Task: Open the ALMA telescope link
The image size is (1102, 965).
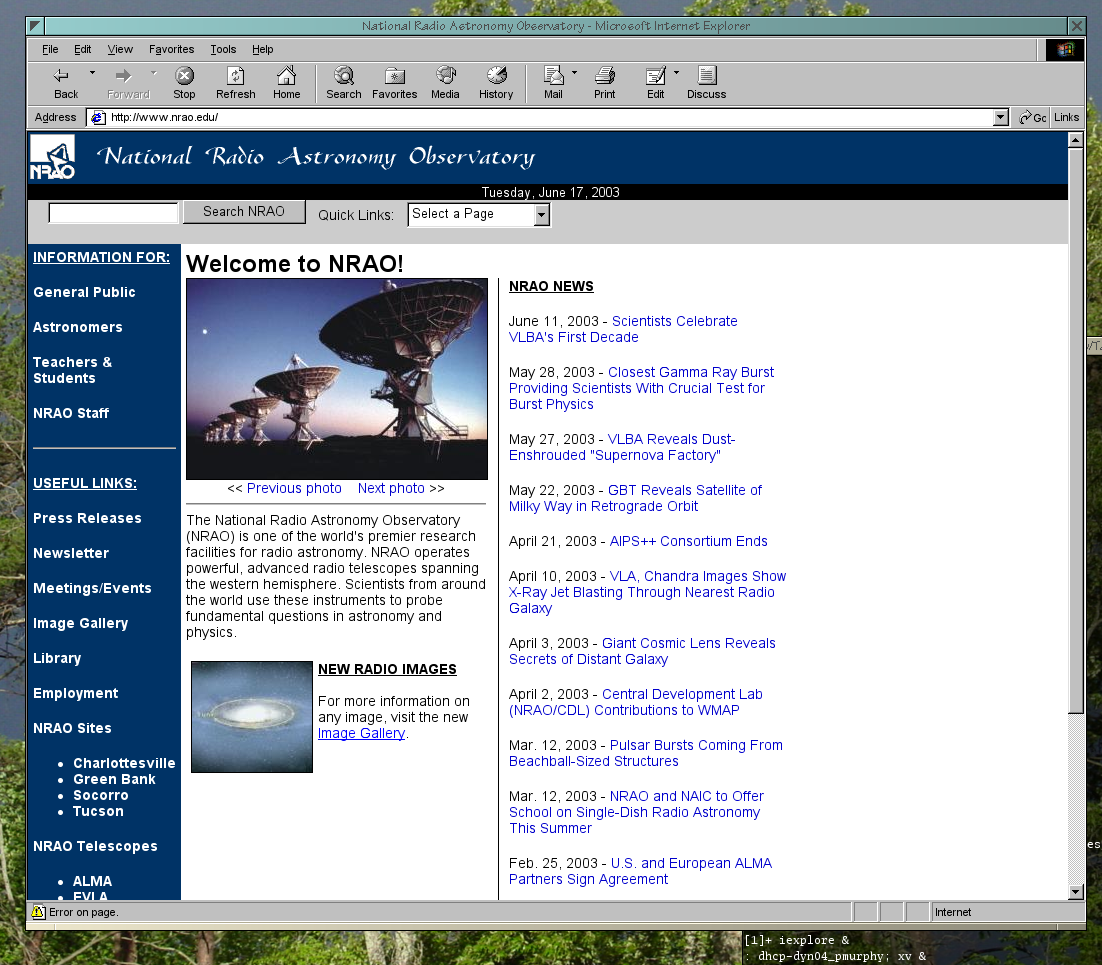Action: point(92,881)
